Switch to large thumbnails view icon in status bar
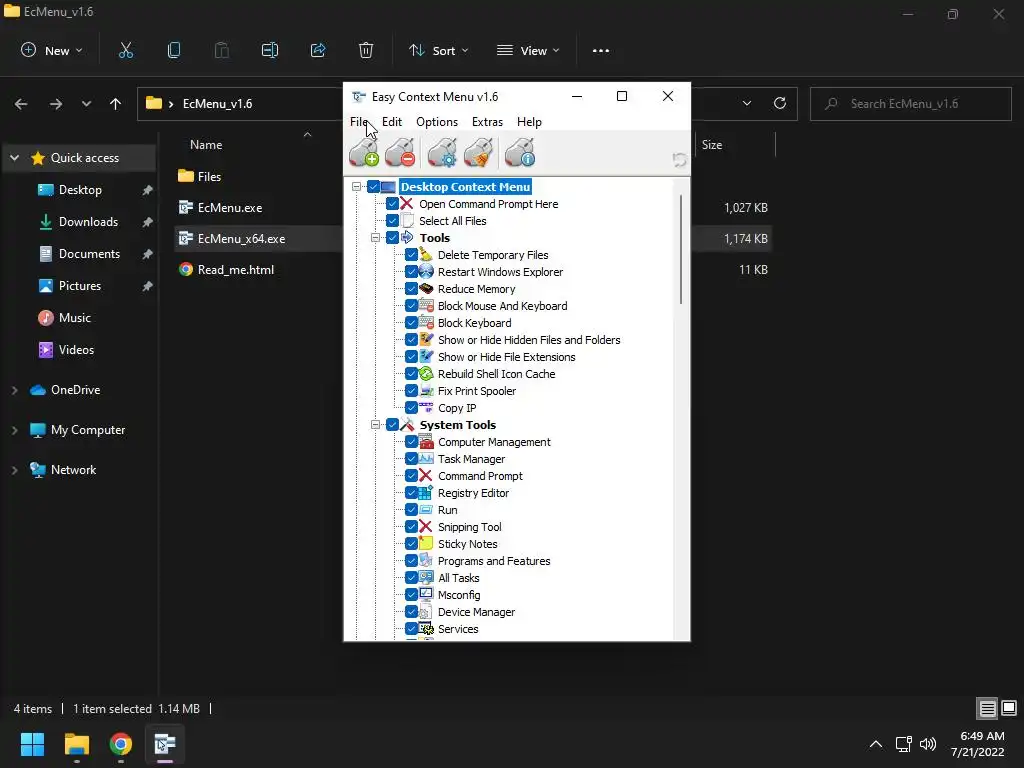 tap(1009, 708)
